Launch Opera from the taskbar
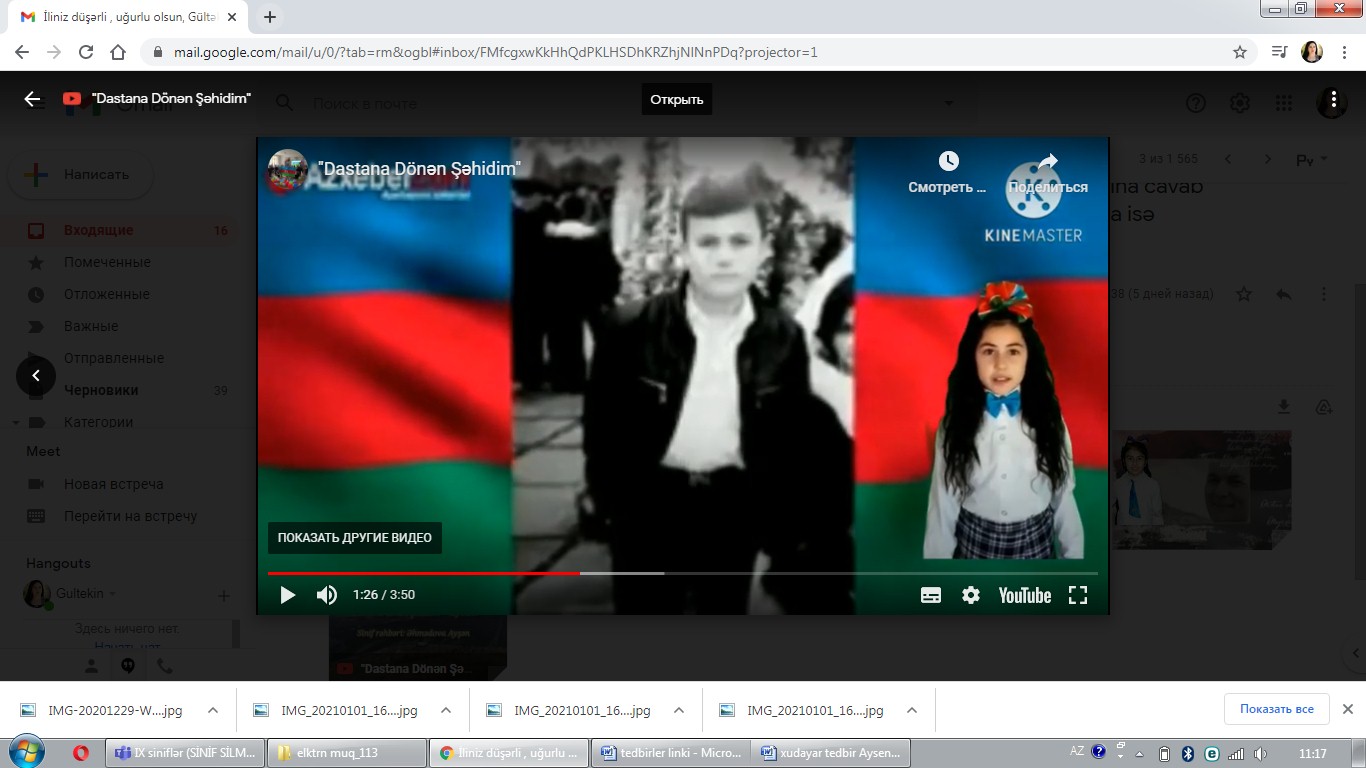1366x768 pixels. [x=82, y=753]
